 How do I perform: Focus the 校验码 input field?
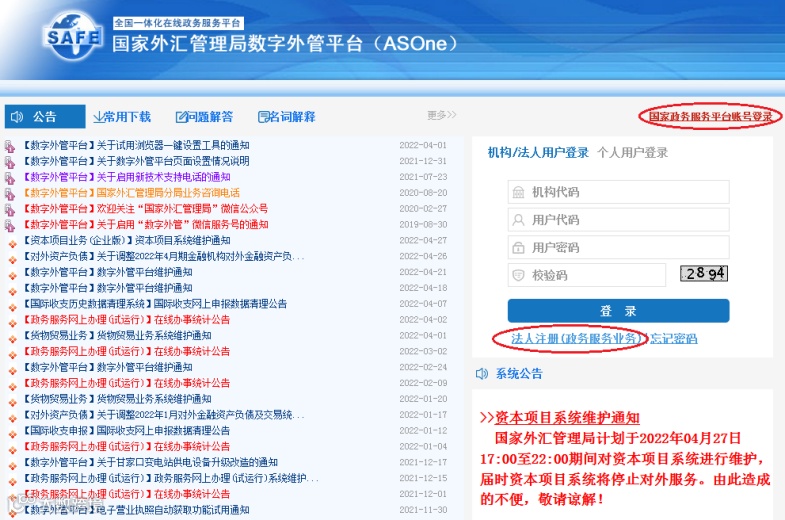[x=587, y=275]
